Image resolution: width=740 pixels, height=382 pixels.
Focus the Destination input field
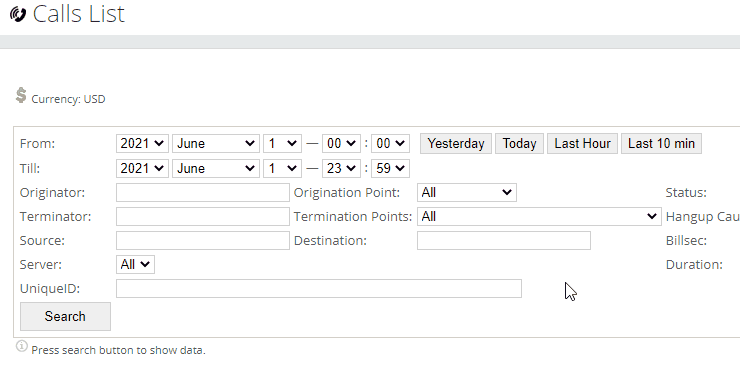[x=504, y=241]
